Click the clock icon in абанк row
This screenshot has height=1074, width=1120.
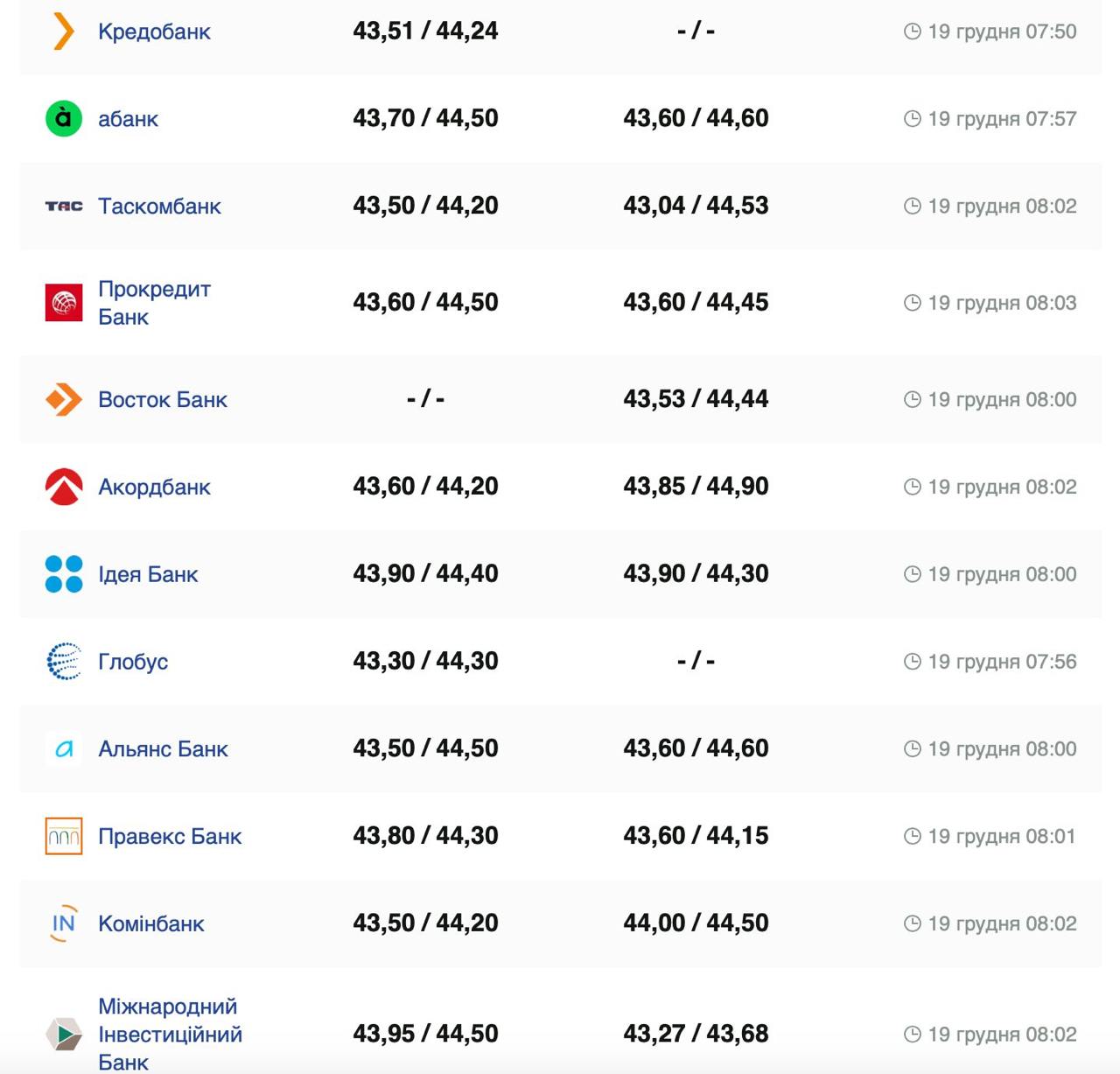[912, 119]
